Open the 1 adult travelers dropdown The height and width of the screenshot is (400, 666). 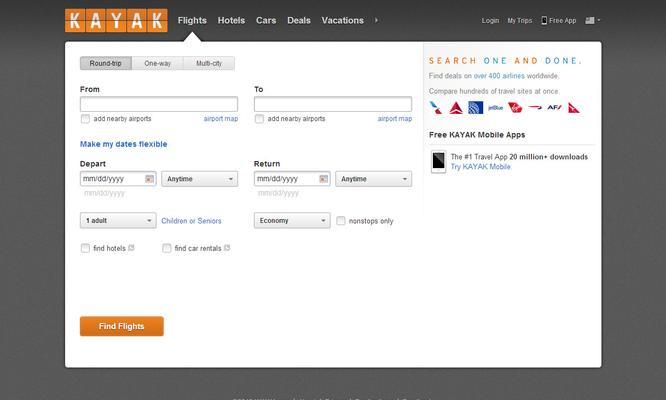(118, 220)
